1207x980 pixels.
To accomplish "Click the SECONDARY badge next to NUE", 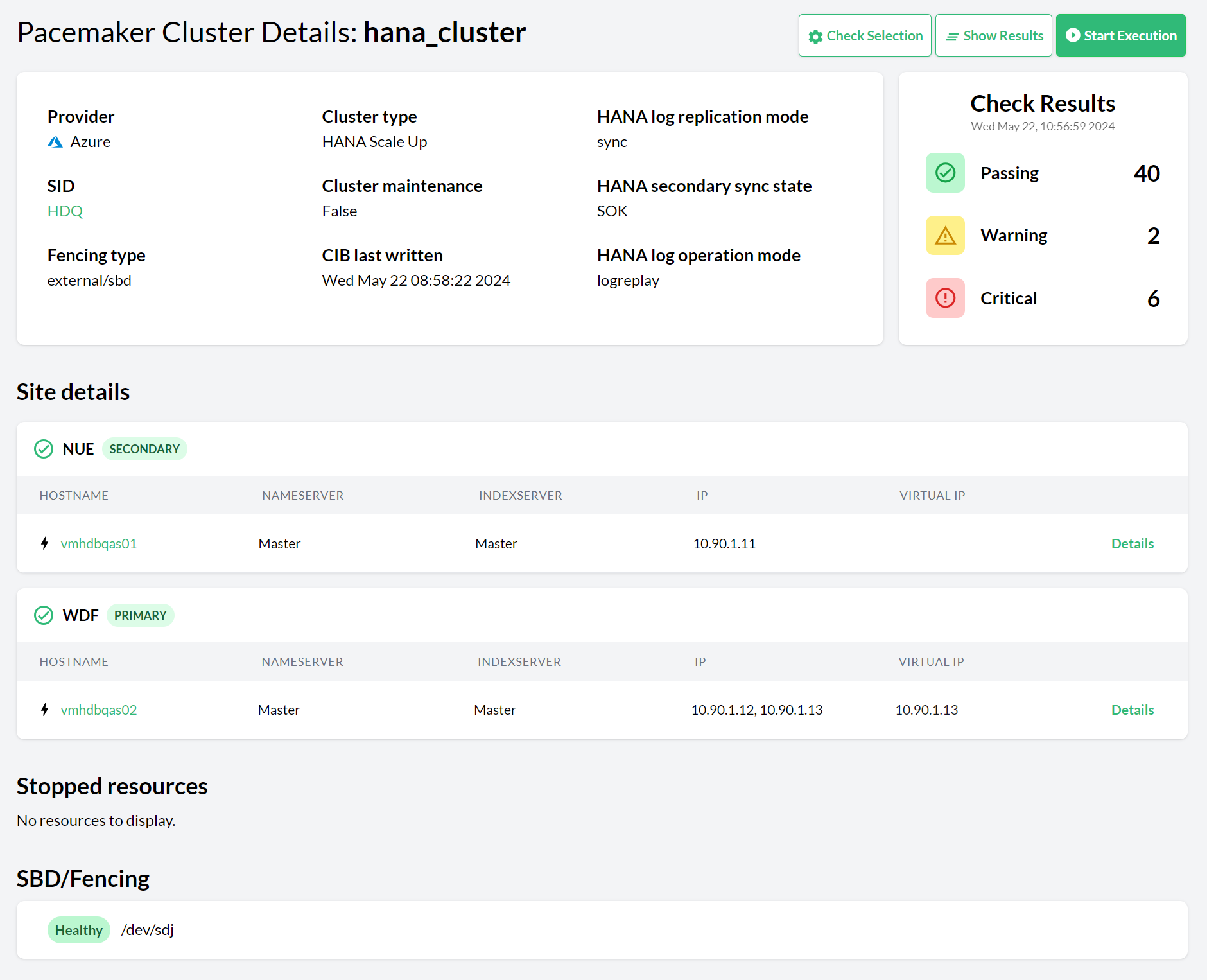I will [144, 449].
